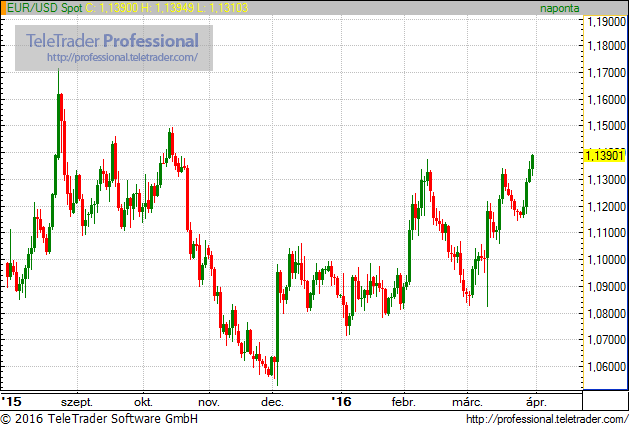The image size is (629, 428).
Task: Click the márc. month label
Action: 467,402
